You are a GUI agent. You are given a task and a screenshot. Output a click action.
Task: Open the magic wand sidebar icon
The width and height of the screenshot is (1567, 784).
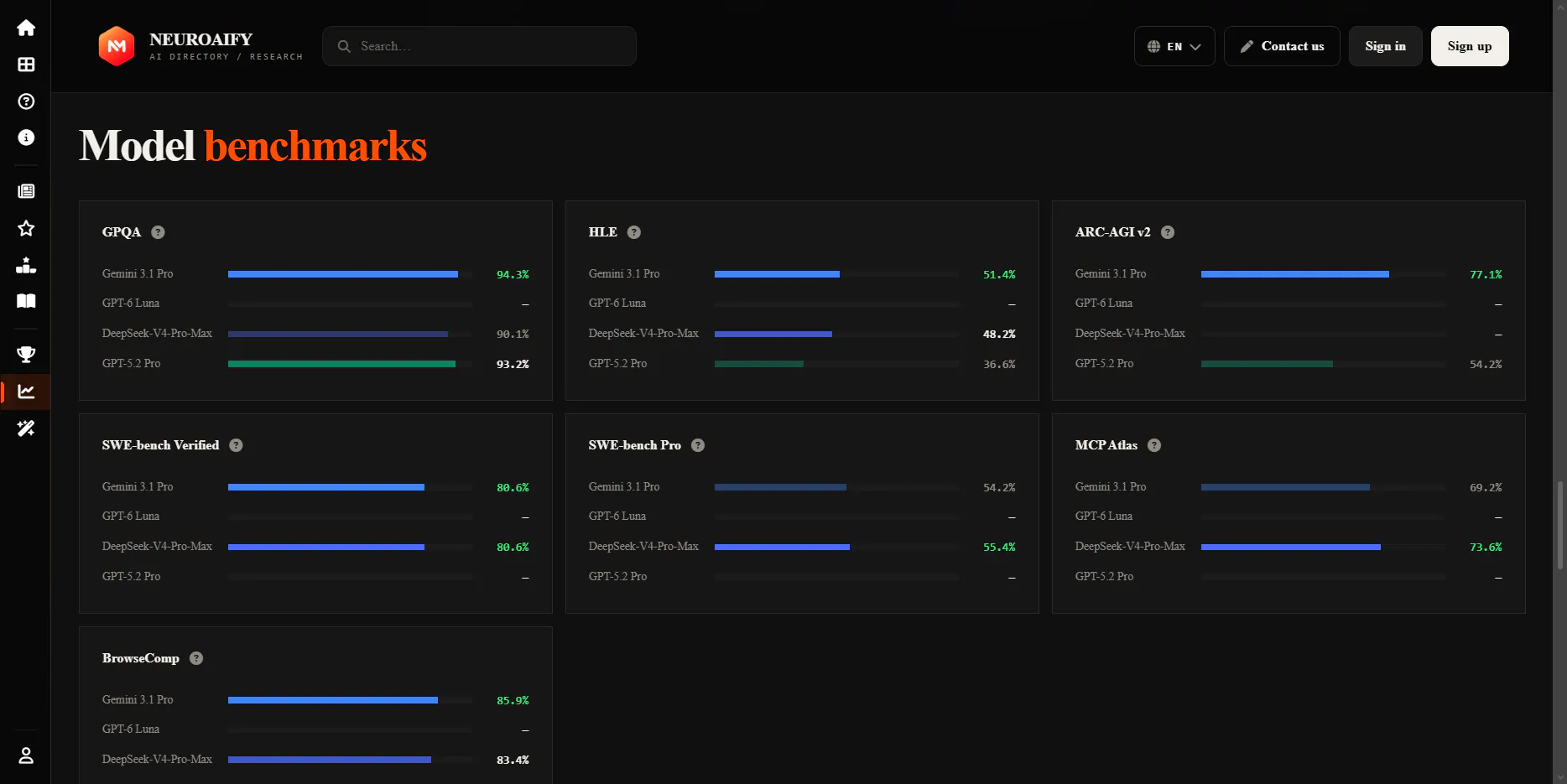(26, 428)
